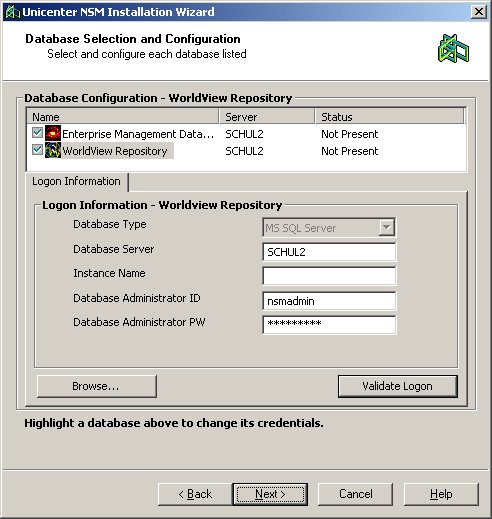The image size is (492, 519).
Task: Cancel the installation wizard
Action: (x=355, y=494)
